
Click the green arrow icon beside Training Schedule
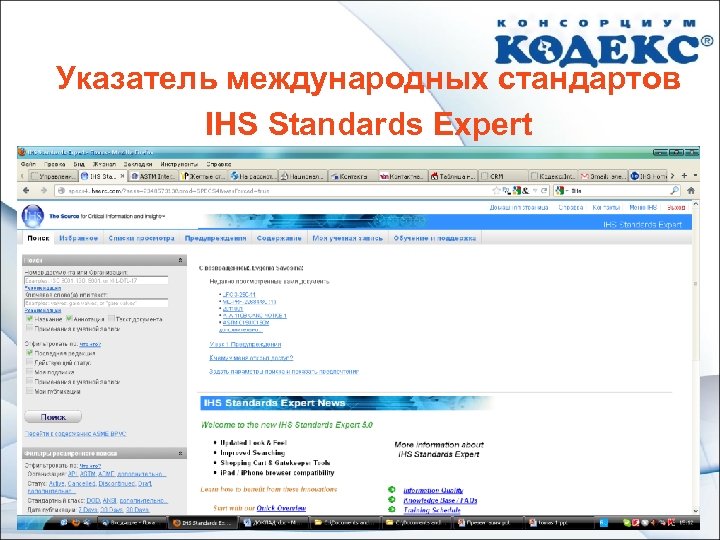pos(391,509)
